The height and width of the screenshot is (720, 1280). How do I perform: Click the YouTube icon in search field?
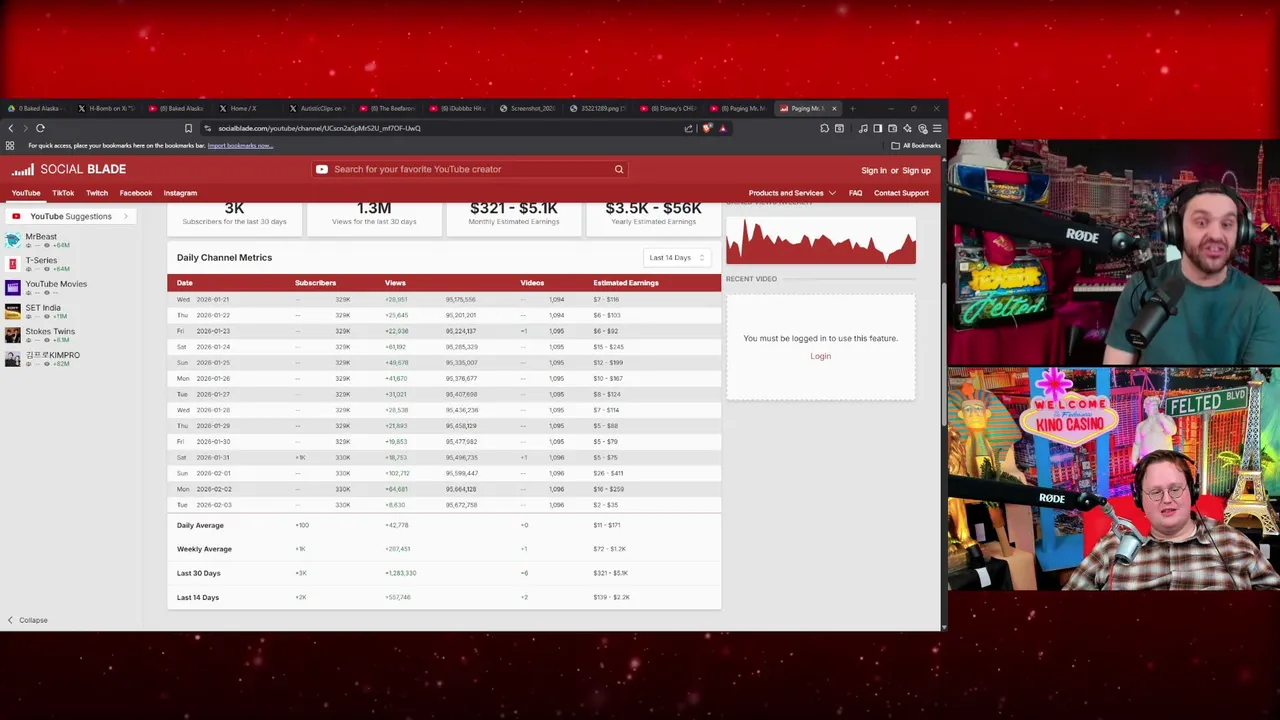click(322, 169)
